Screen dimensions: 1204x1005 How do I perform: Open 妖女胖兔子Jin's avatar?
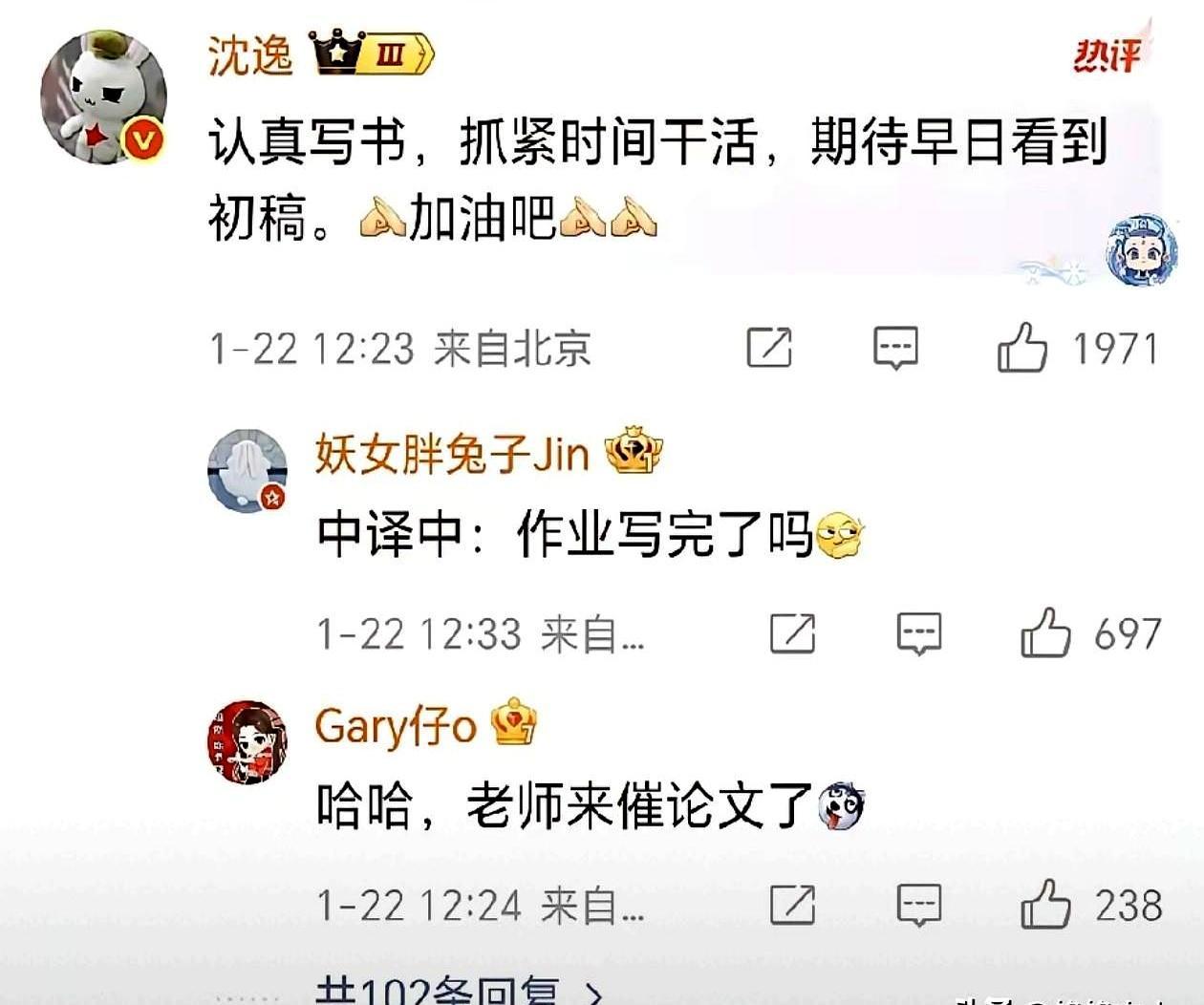click(x=247, y=470)
